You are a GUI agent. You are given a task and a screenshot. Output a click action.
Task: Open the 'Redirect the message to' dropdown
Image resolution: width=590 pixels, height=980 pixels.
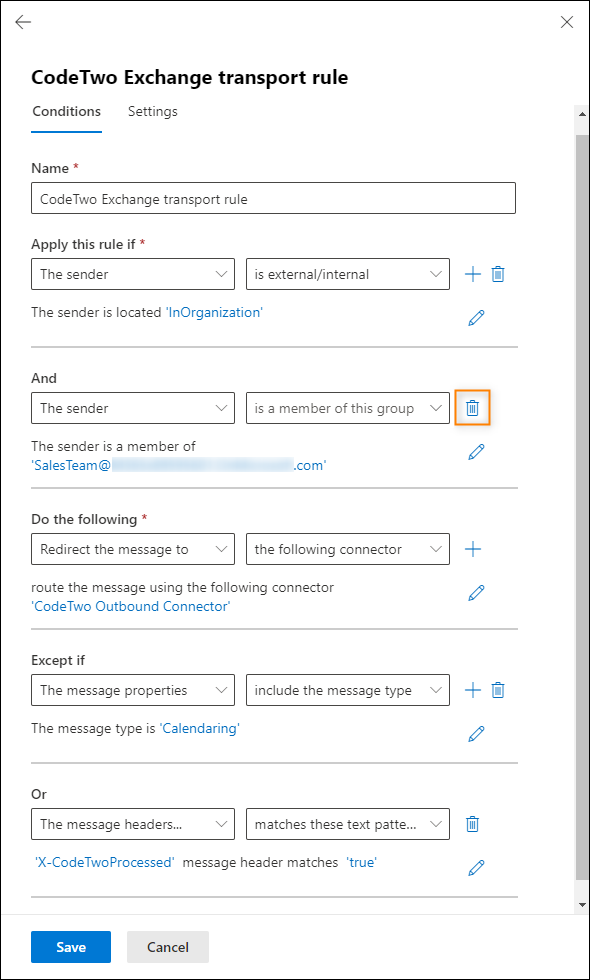[133, 549]
